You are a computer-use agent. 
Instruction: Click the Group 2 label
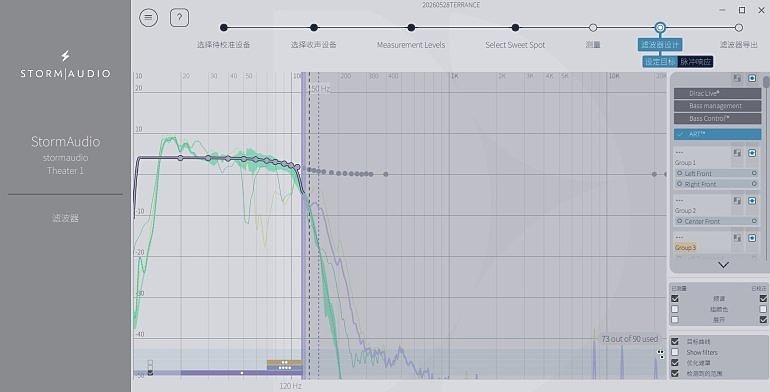[685, 210]
